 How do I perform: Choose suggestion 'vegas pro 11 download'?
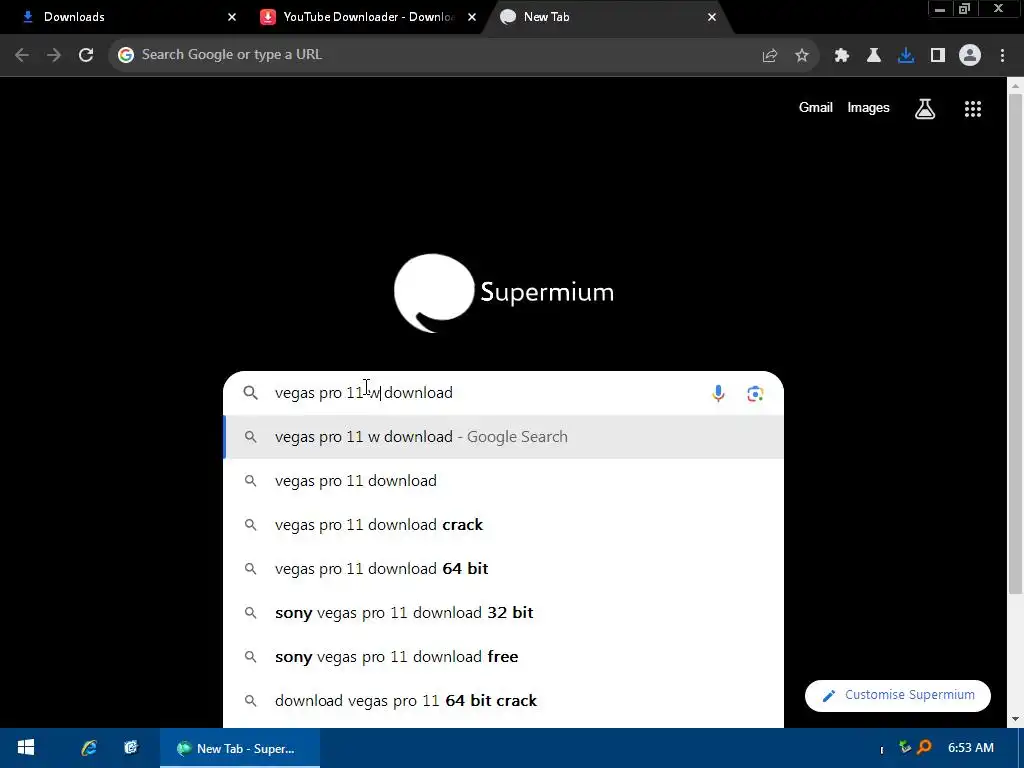click(x=504, y=481)
